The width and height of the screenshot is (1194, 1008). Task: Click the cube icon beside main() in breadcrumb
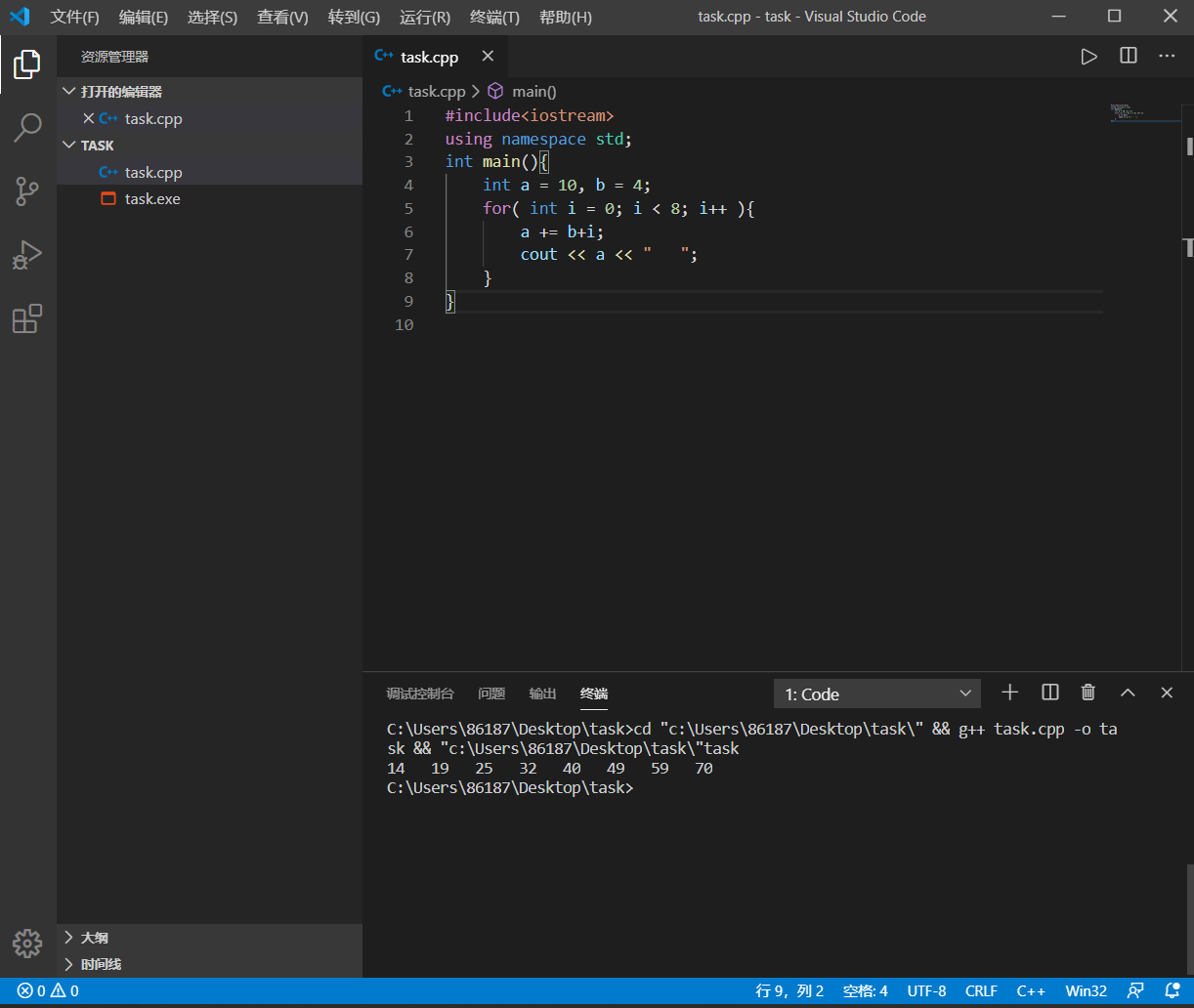(495, 91)
